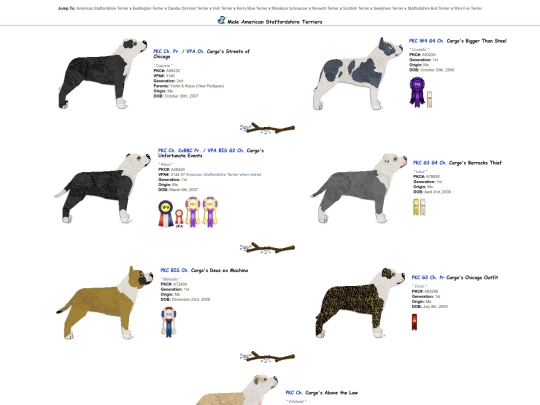
Task: Jump to Scottish Terrier section
Action: (x=355, y=8)
